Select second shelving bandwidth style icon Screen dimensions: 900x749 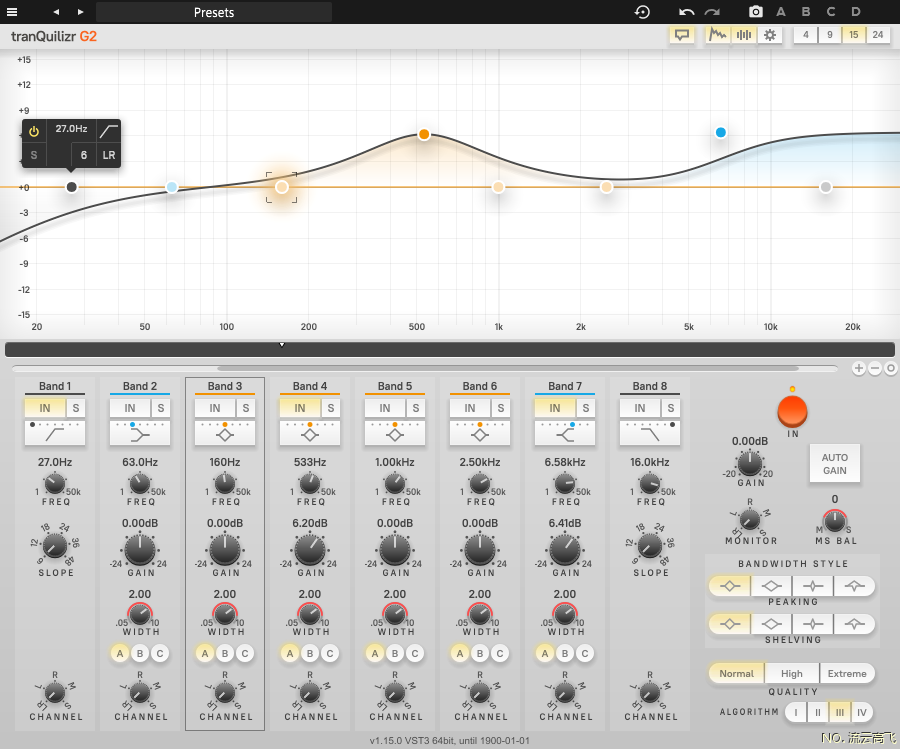coord(771,624)
